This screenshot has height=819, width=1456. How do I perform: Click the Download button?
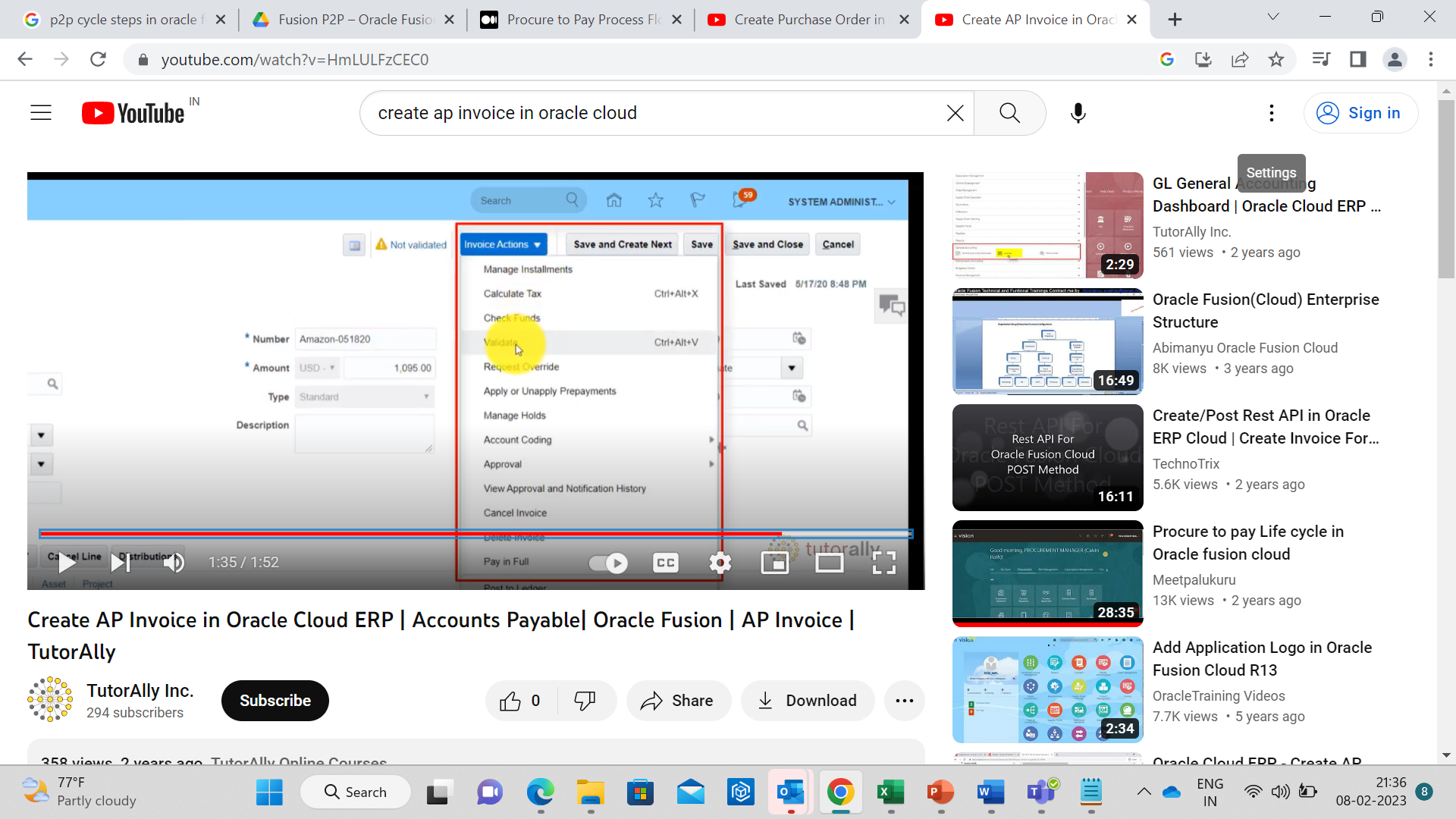[x=808, y=701]
